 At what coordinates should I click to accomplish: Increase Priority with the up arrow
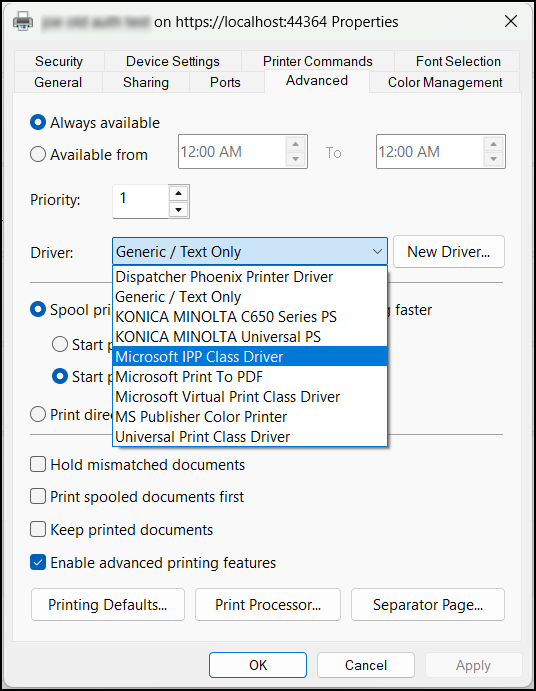tap(179, 193)
